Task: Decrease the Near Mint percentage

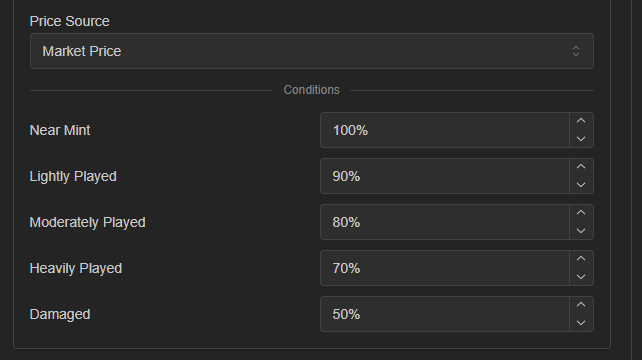Action: (x=581, y=139)
